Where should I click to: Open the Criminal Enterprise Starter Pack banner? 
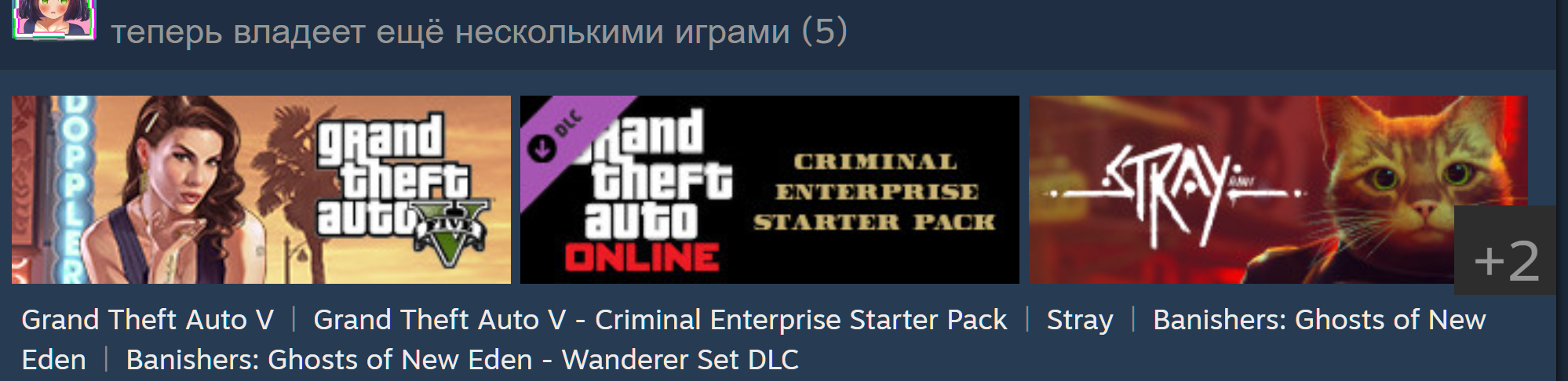coord(770,190)
